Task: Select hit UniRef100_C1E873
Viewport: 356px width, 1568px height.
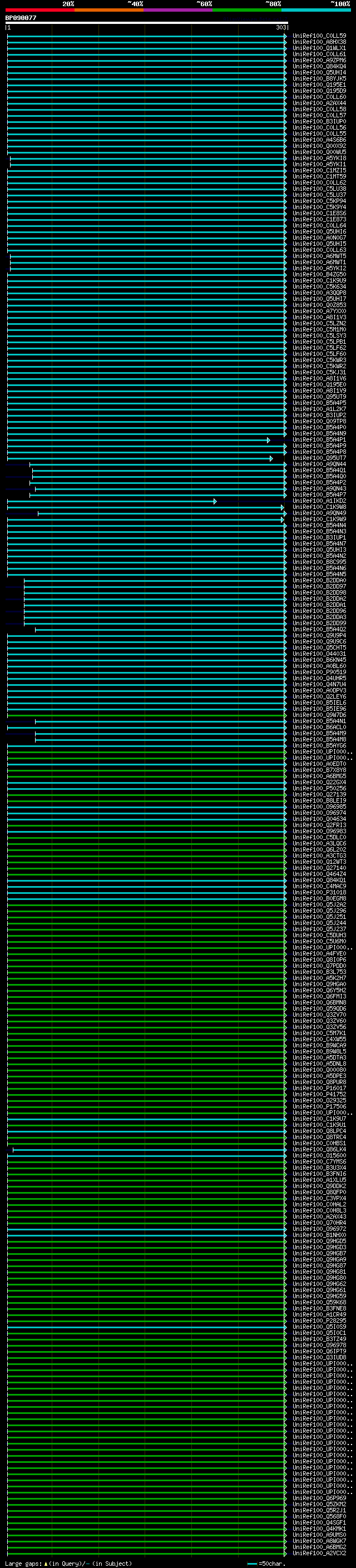Action: coord(319,220)
